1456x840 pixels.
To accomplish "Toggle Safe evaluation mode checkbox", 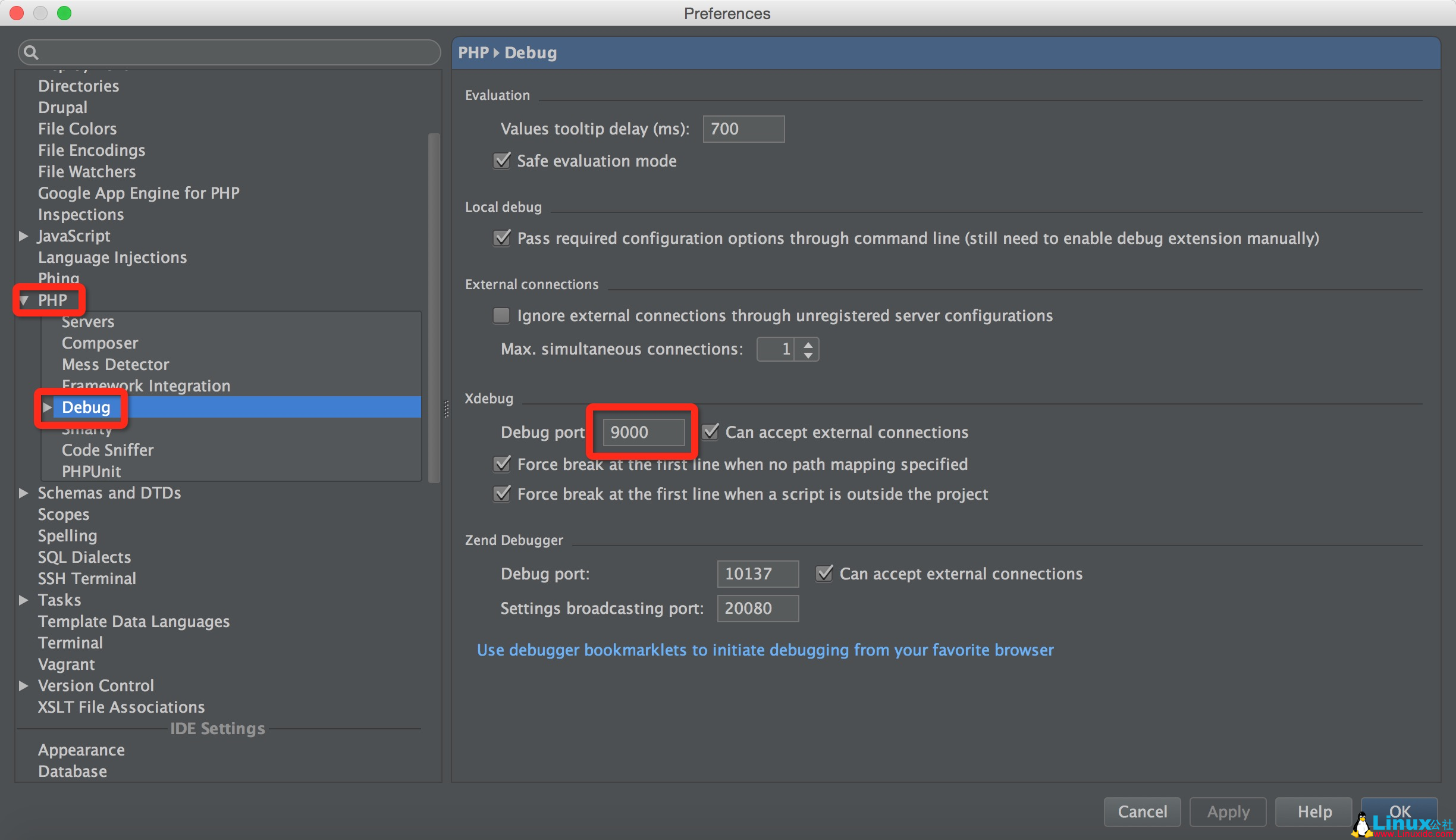I will [502, 161].
